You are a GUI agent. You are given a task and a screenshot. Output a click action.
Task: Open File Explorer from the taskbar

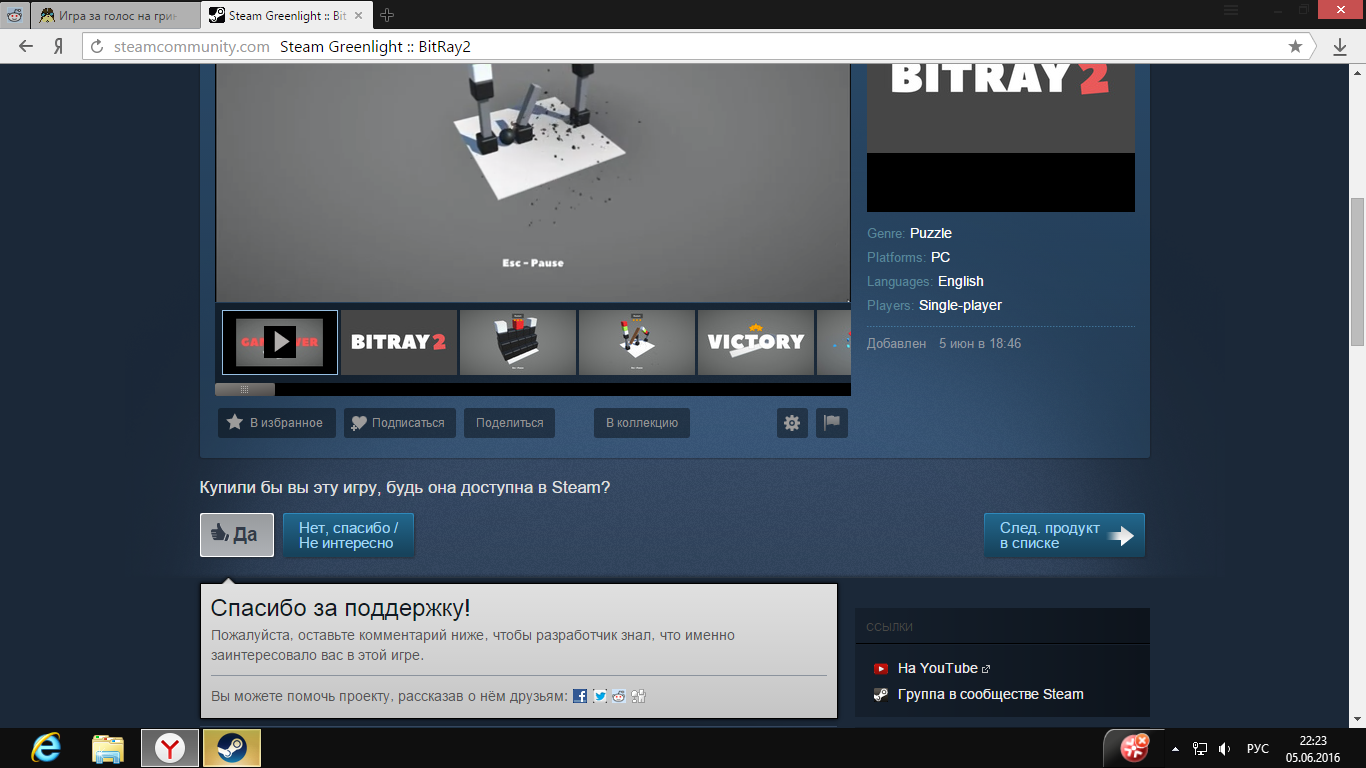pyautogui.click(x=108, y=748)
